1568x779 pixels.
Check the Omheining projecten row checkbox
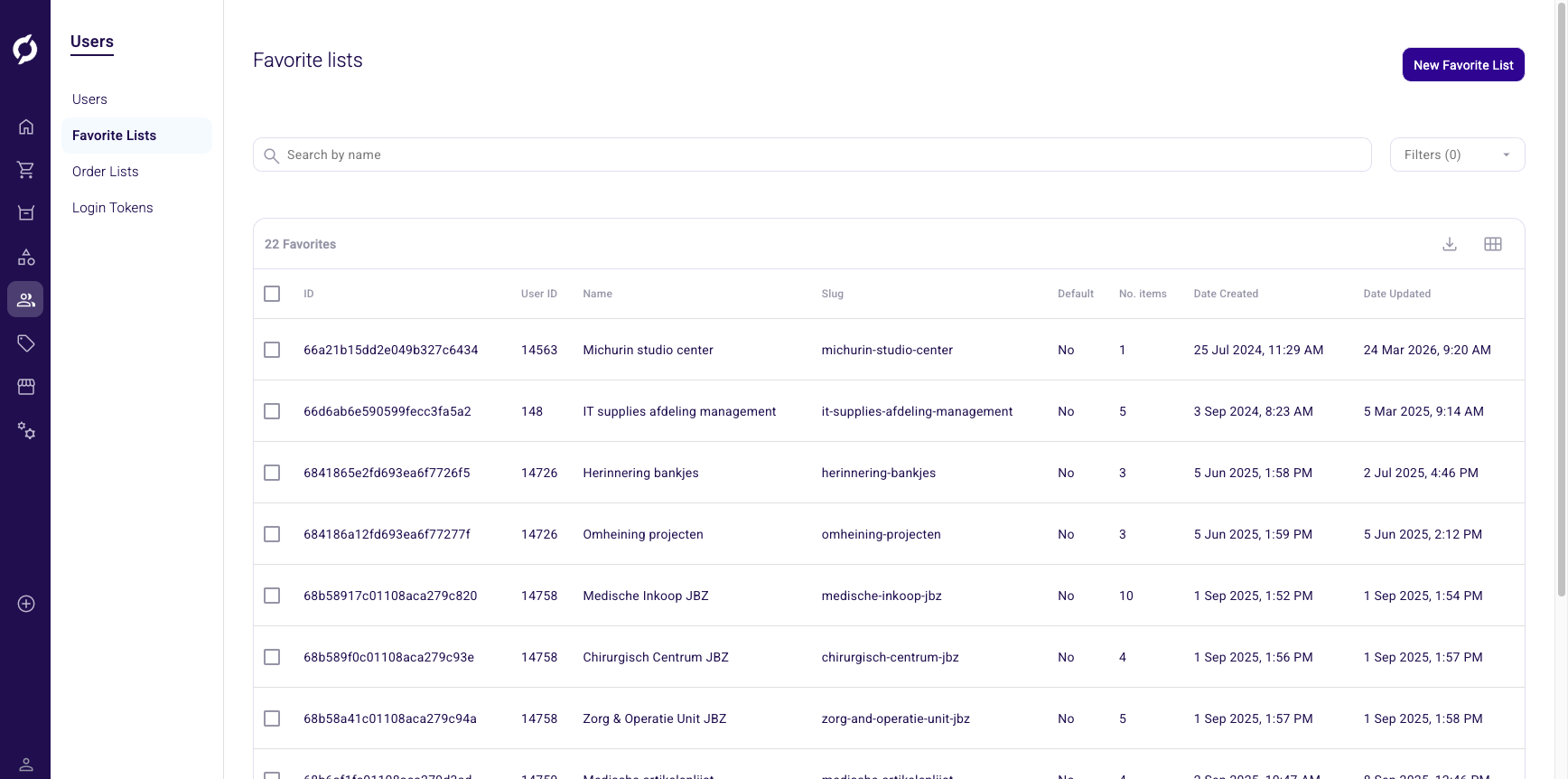pos(272,534)
